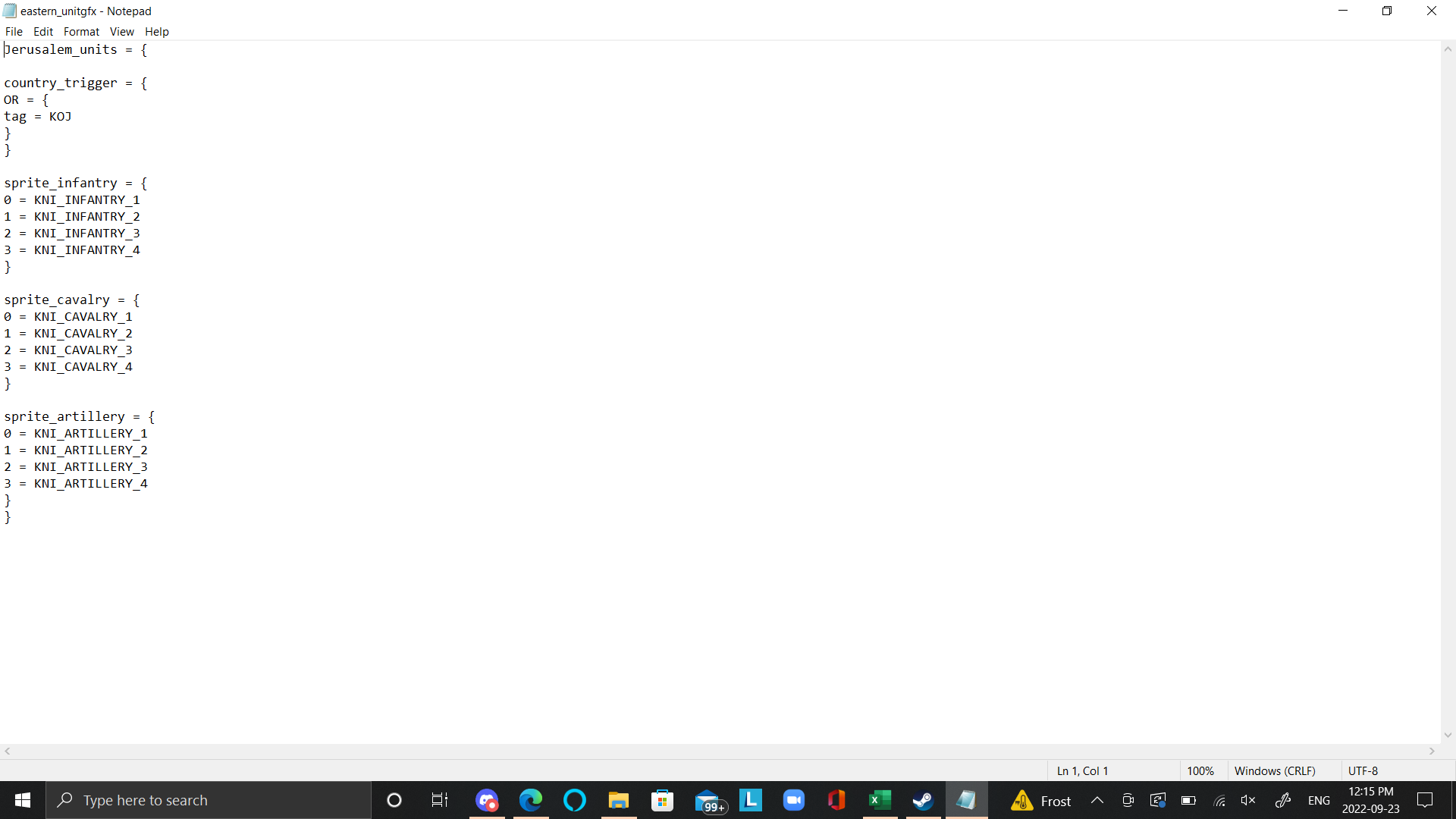Click the vertical scrollbar down arrow
This screenshot has width=1456, height=819.
click(1448, 734)
